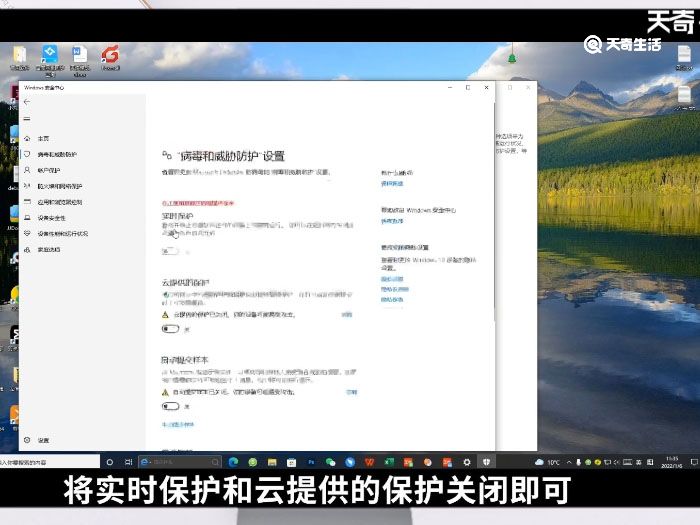Click Windows Security shield on taskbar
Screen dimensions: 700x525
(x=486, y=462)
